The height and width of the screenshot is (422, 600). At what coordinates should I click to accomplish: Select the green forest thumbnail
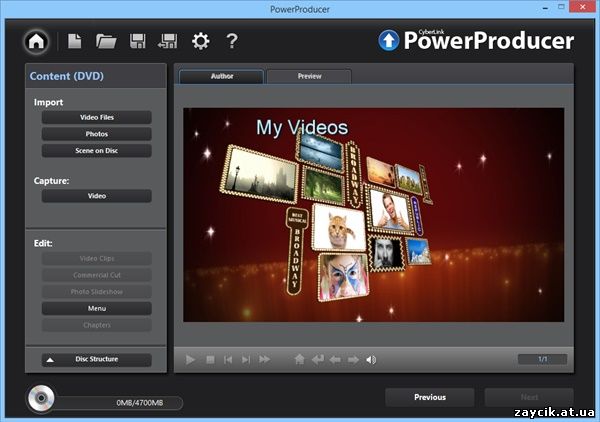pos(323,186)
